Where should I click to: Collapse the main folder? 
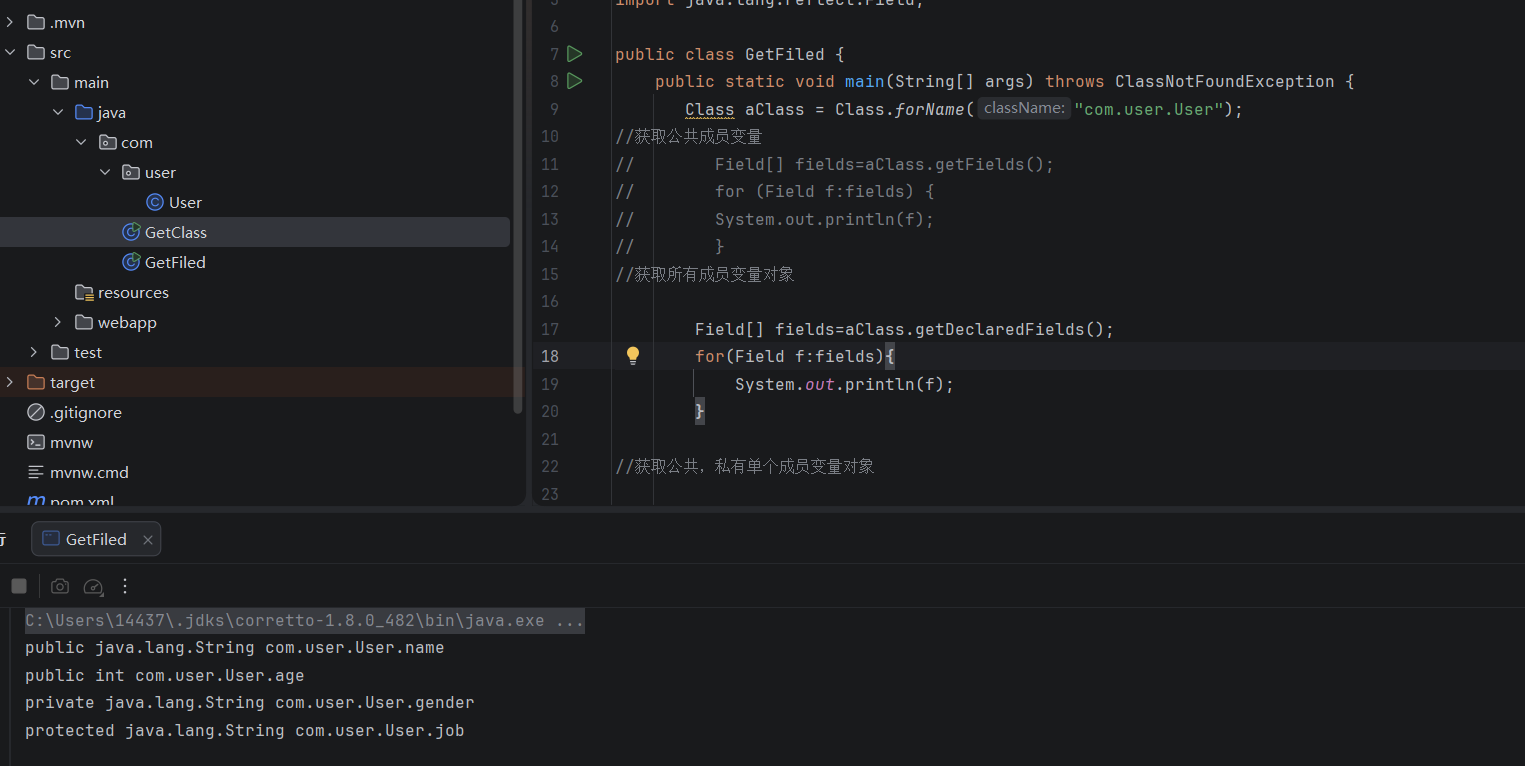34,82
